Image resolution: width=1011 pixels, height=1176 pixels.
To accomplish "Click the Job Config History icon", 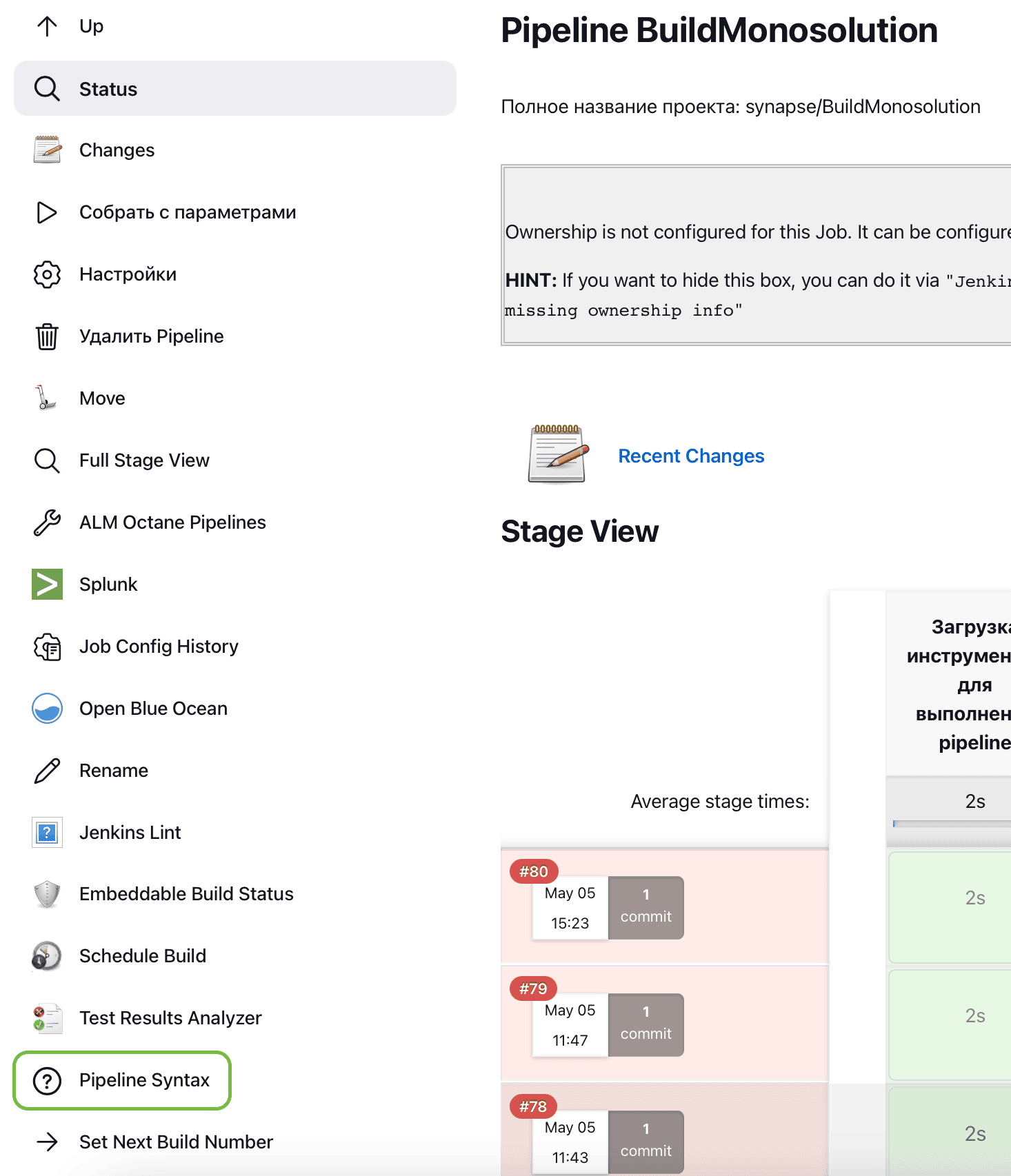I will tap(47, 647).
